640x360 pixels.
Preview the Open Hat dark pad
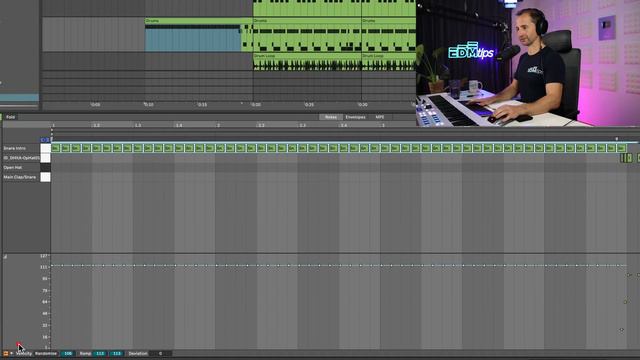[x=45, y=167]
